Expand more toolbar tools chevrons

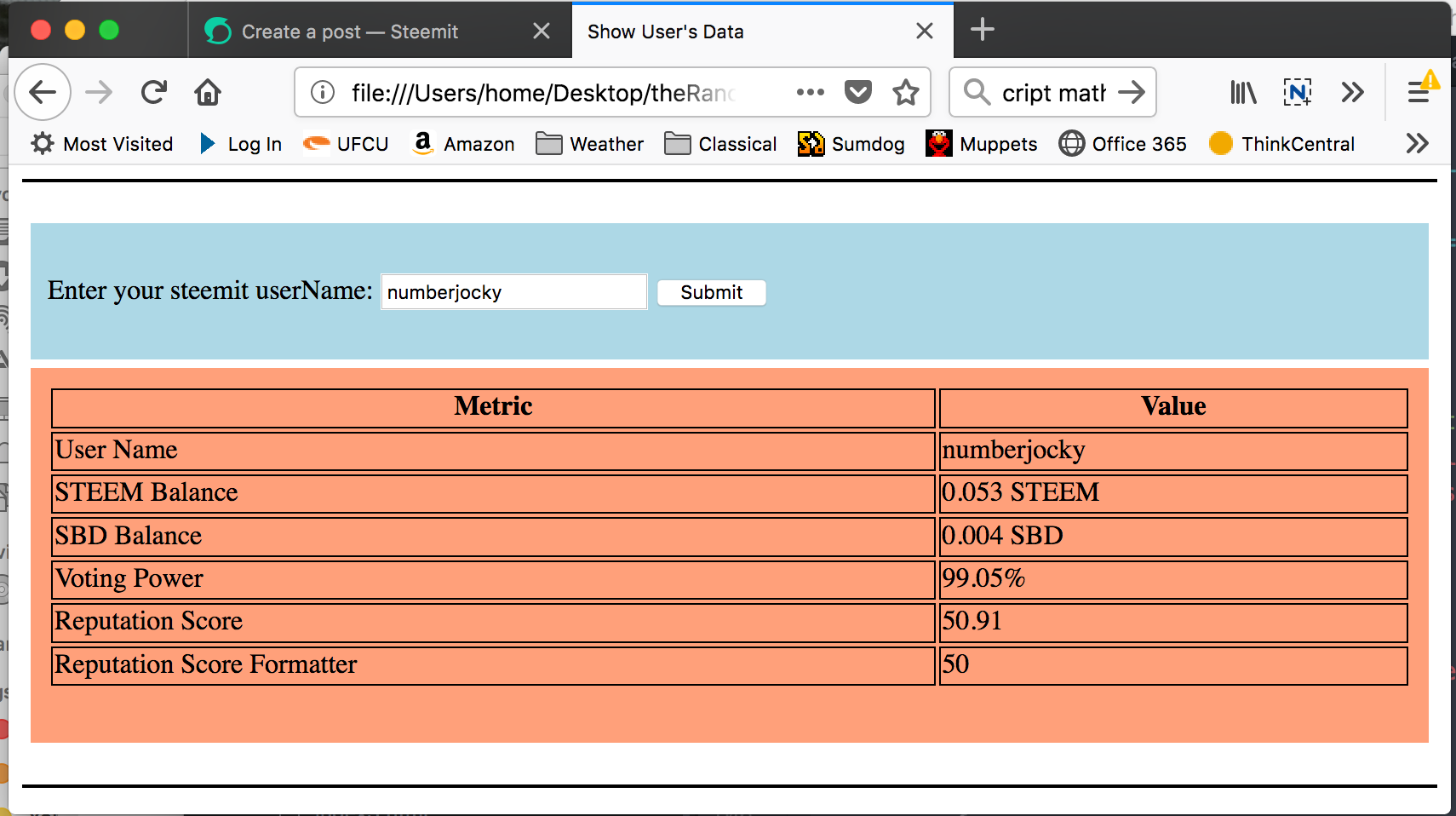pos(1352,92)
